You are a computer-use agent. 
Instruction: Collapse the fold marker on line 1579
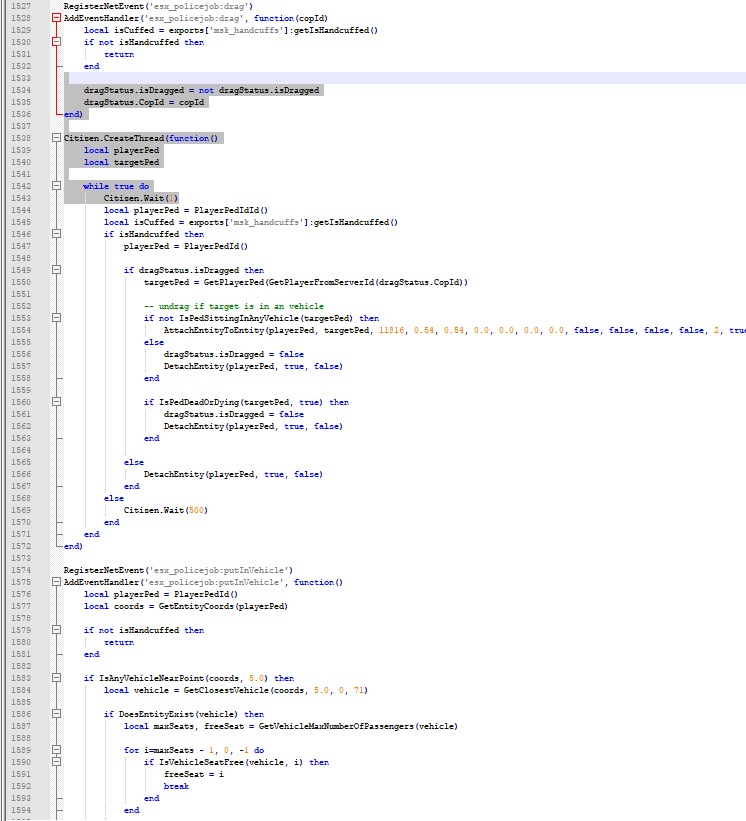56,631
